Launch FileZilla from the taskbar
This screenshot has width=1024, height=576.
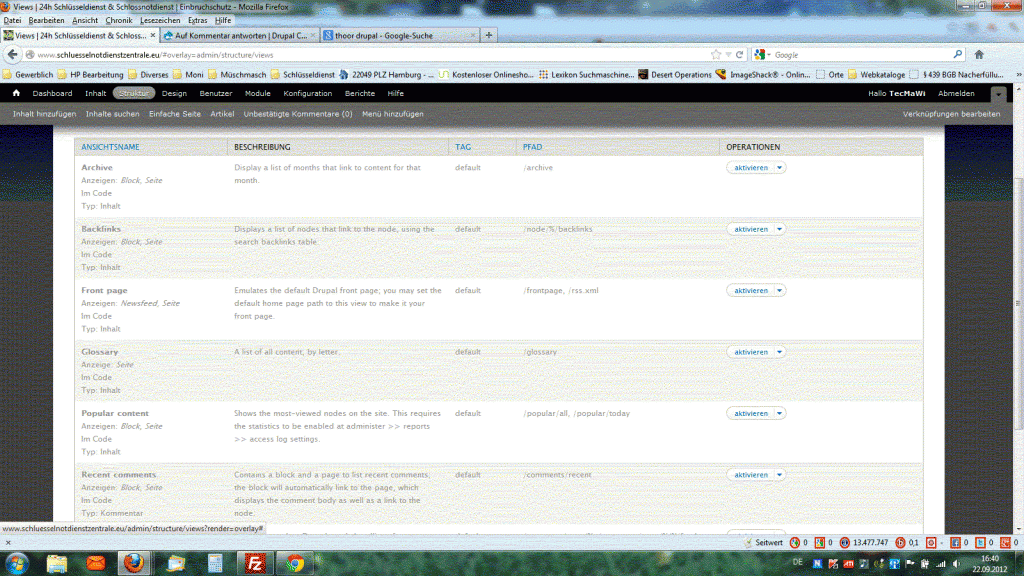coord(255,562)
